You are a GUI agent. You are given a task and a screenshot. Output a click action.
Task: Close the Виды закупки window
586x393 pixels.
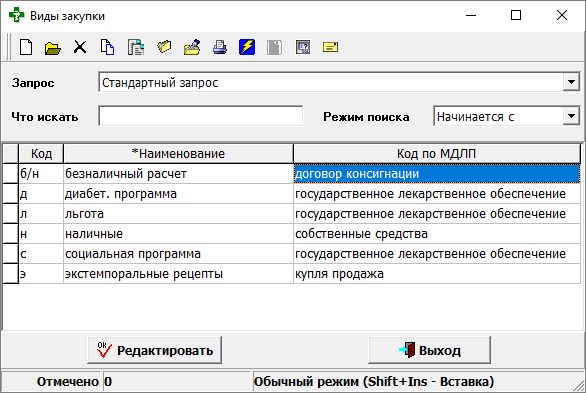pos(562,15)
